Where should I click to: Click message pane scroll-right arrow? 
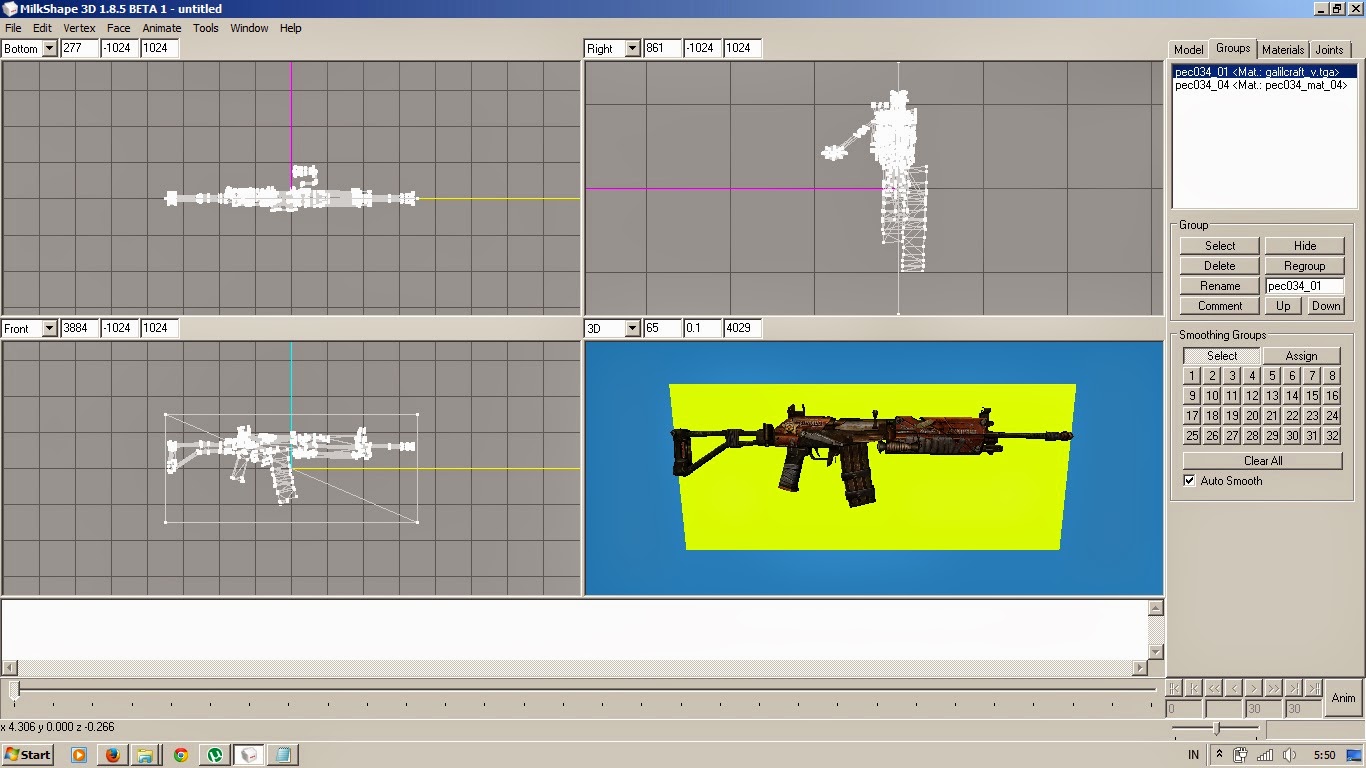(x=1141, y=667)
